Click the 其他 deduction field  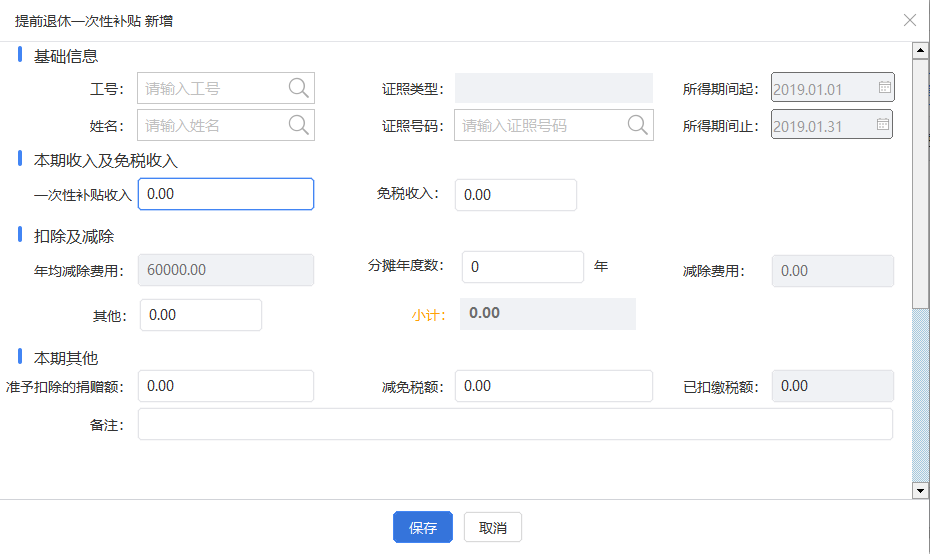201,315
